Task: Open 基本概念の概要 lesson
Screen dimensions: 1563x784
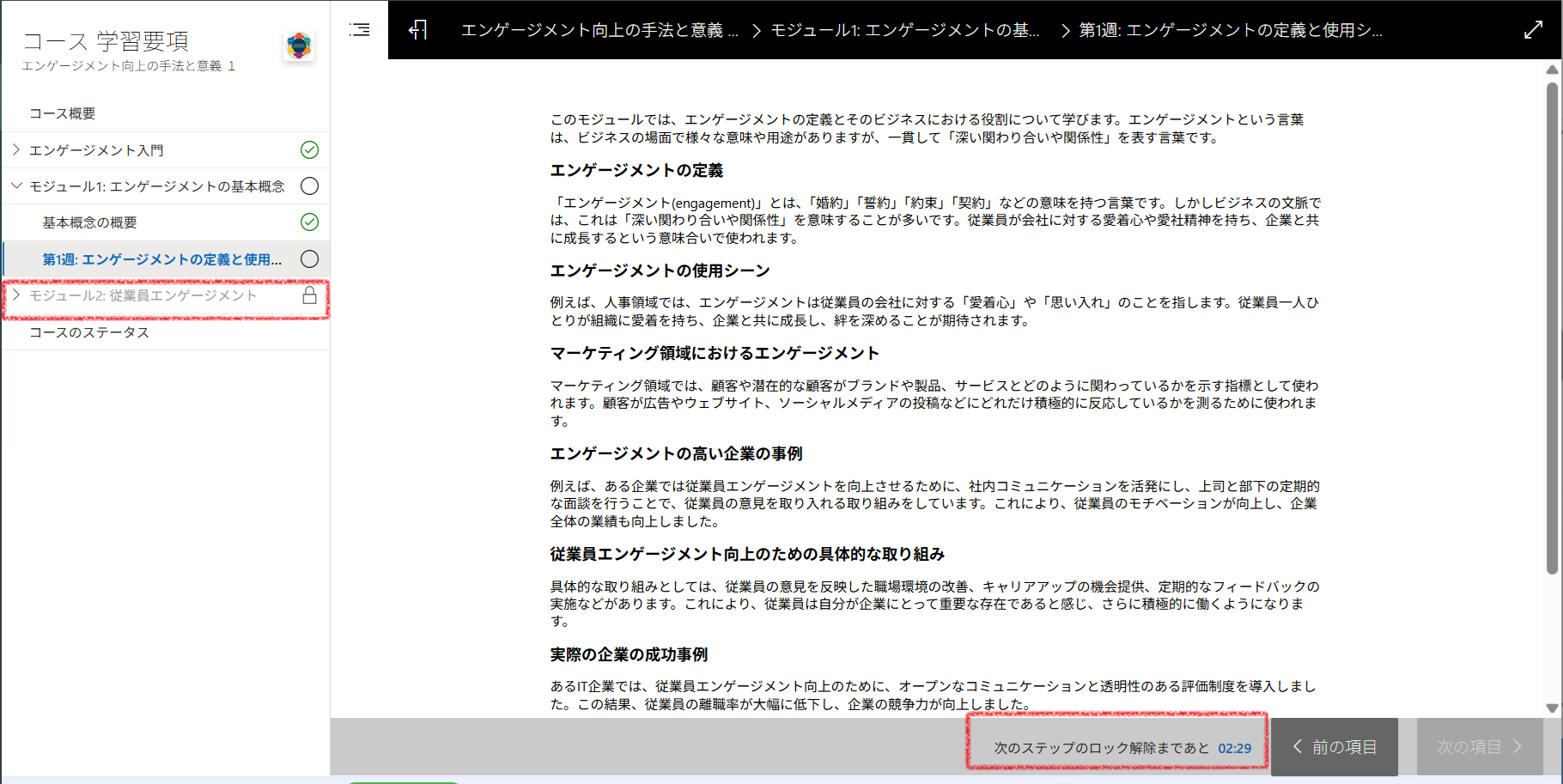Action: (90, 222)
